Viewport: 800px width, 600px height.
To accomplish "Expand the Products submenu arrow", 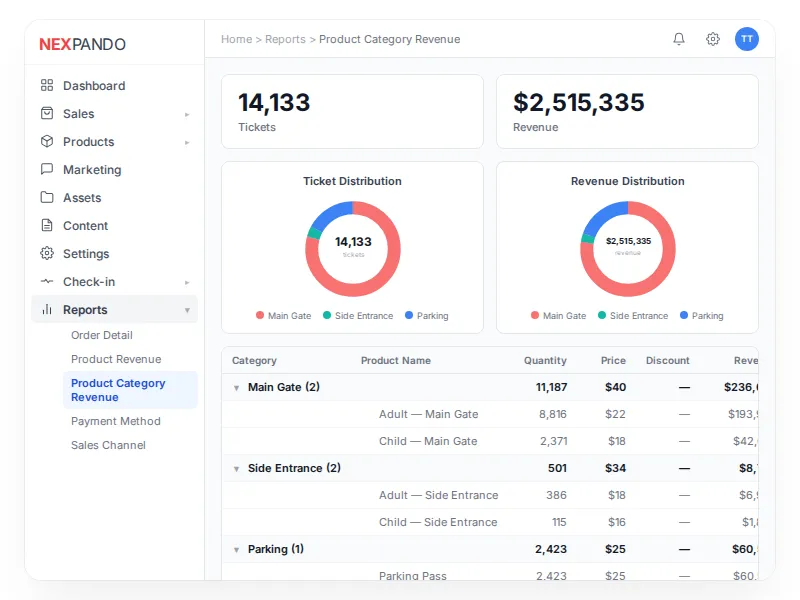I will coord(187,142).
